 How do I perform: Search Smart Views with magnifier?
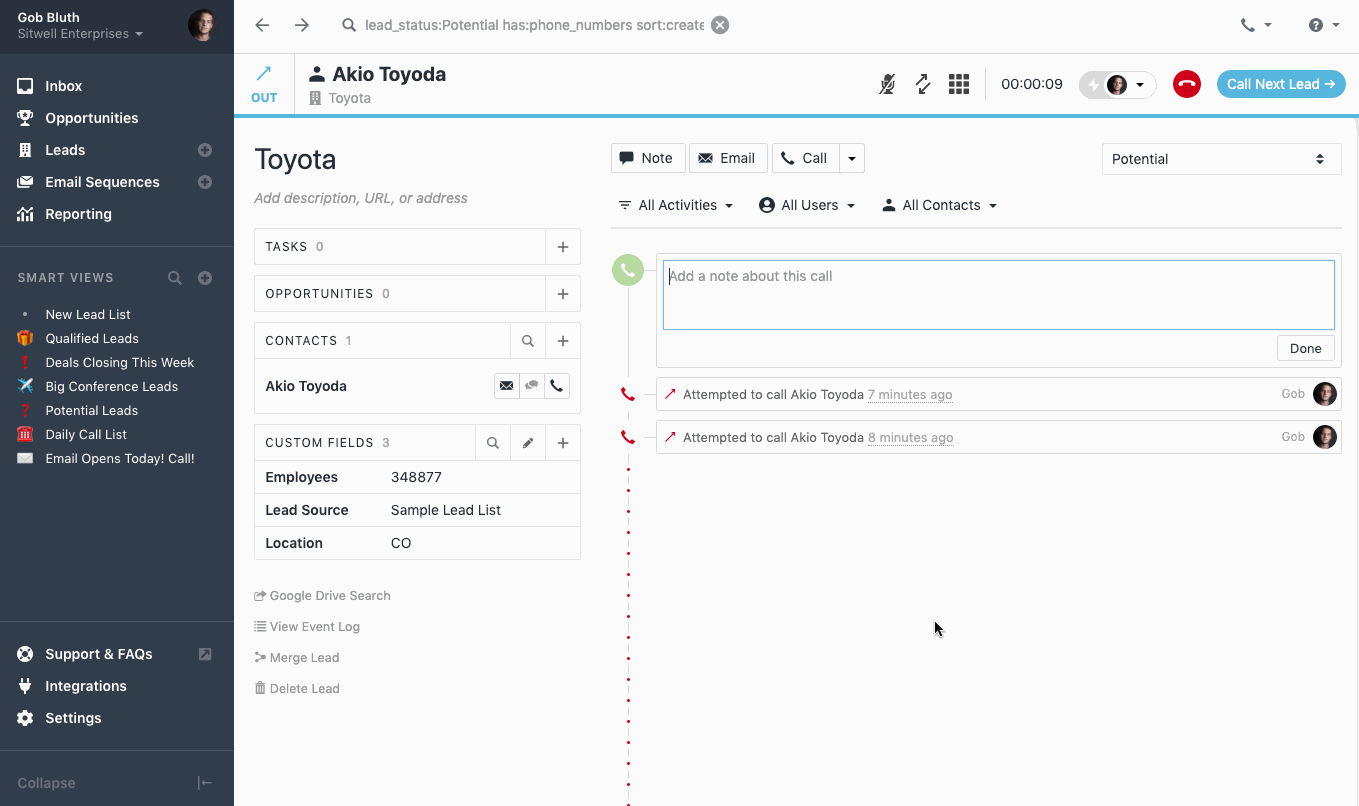tap(175, 278)
